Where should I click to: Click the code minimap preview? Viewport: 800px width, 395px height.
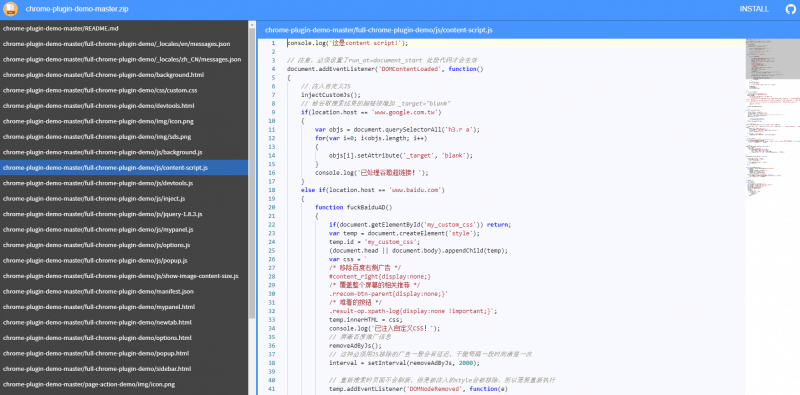coord(772,117)
